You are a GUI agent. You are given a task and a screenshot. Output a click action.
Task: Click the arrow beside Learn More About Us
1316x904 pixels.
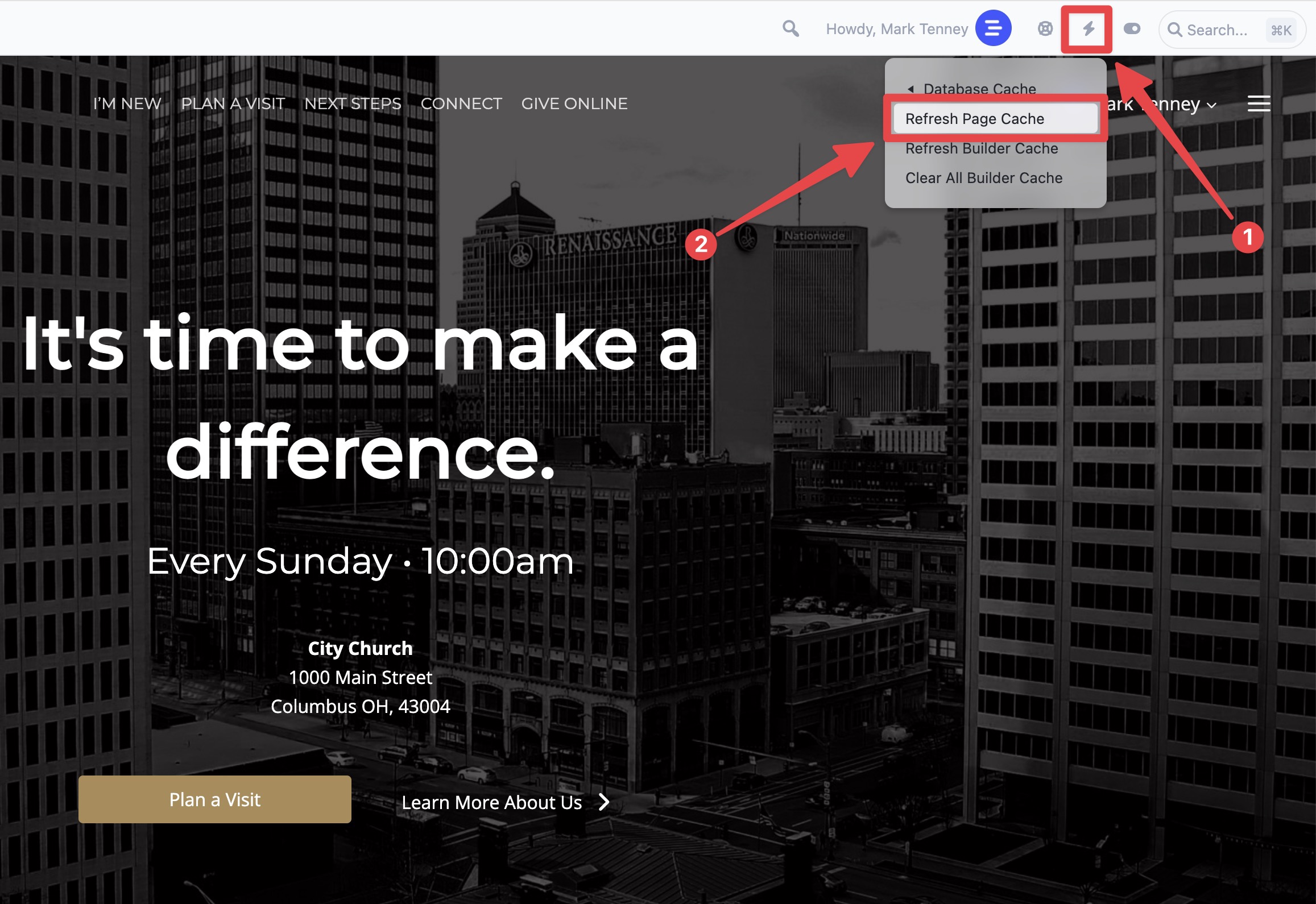click(x=604, y=802)
